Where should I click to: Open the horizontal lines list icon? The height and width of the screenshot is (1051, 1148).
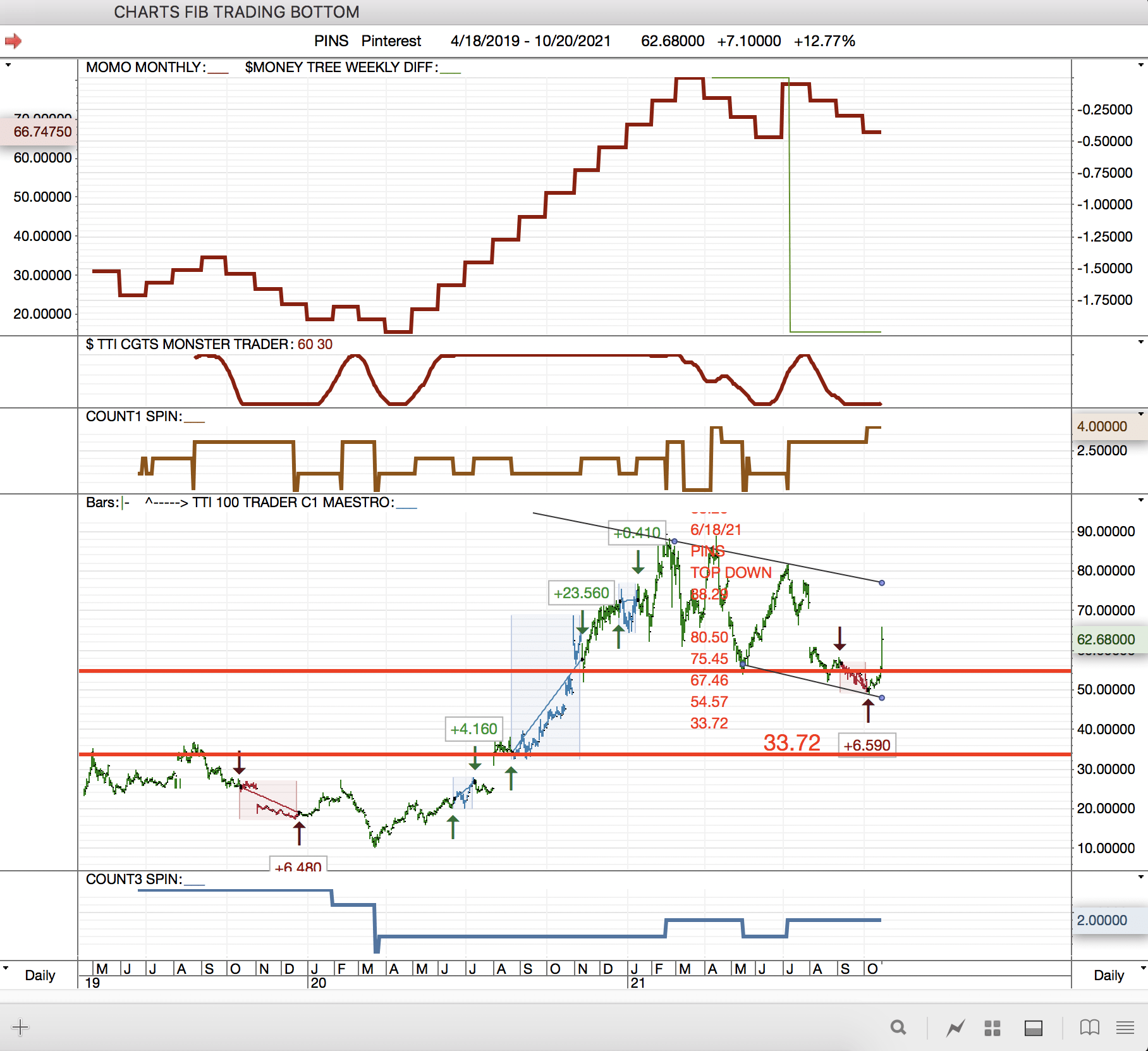click(1125, 1028)
